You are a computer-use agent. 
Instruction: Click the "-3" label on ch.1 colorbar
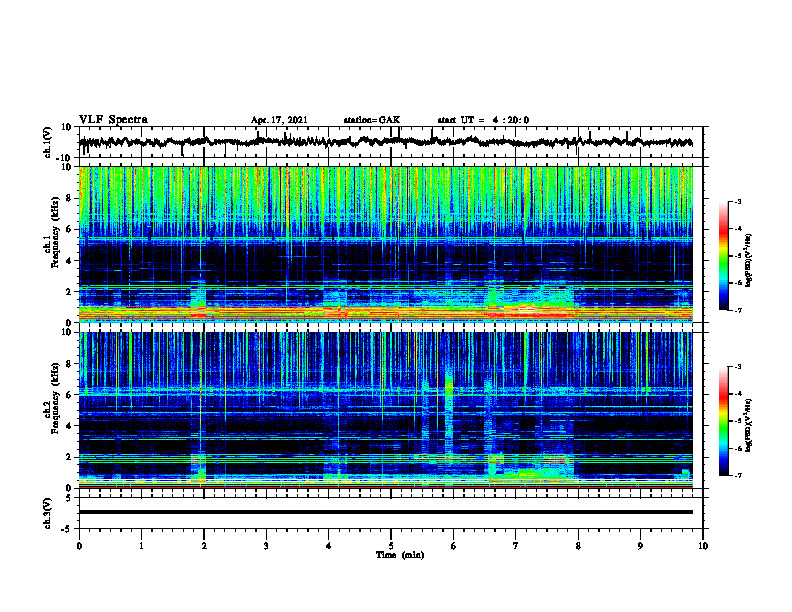[738, 201]
